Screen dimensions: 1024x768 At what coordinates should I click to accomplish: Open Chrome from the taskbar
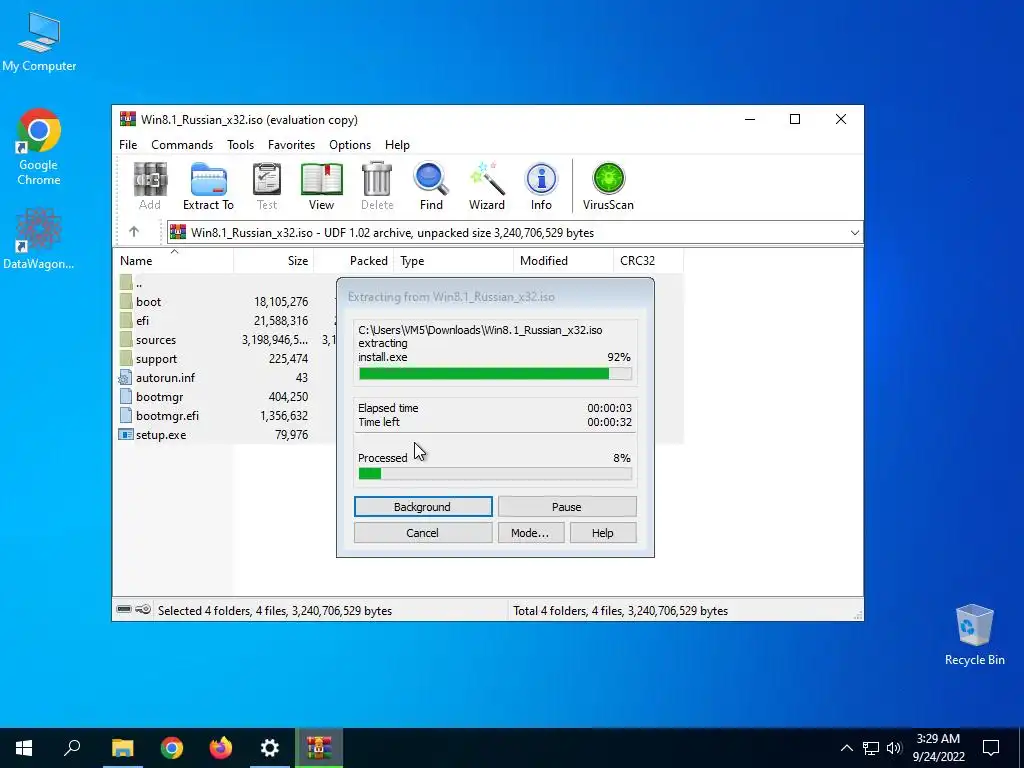172,748
